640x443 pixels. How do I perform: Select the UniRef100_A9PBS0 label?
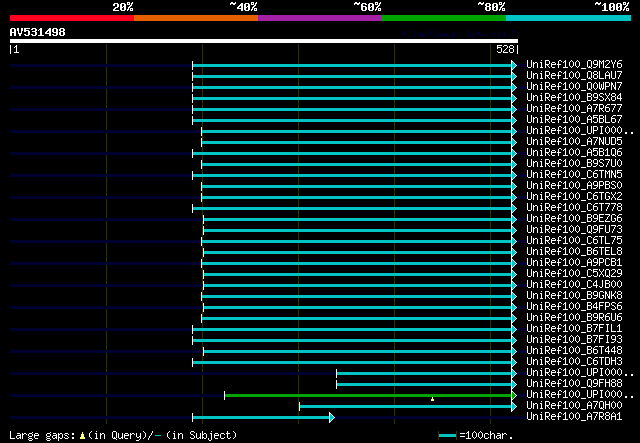point(574,186)
